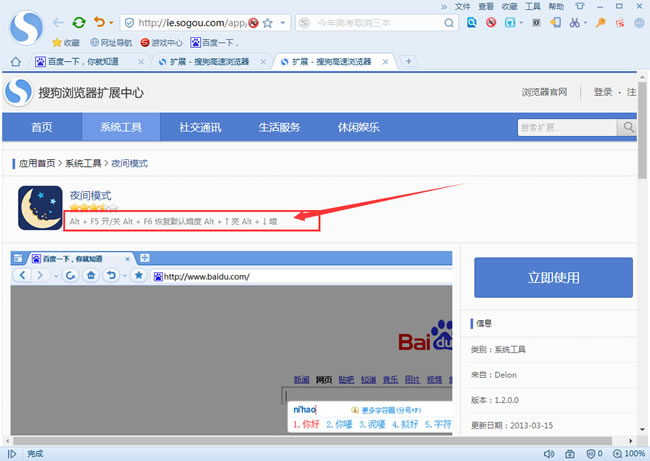650x461 pixels.
Task: Click the magnifier in the browser search box
Action: [449, 23]
